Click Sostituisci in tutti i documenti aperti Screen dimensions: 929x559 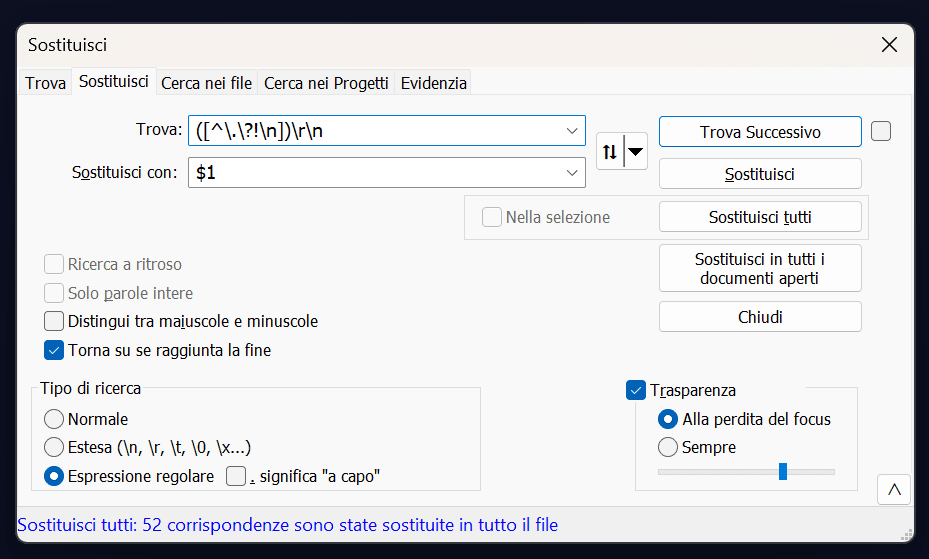pos(760,268)
